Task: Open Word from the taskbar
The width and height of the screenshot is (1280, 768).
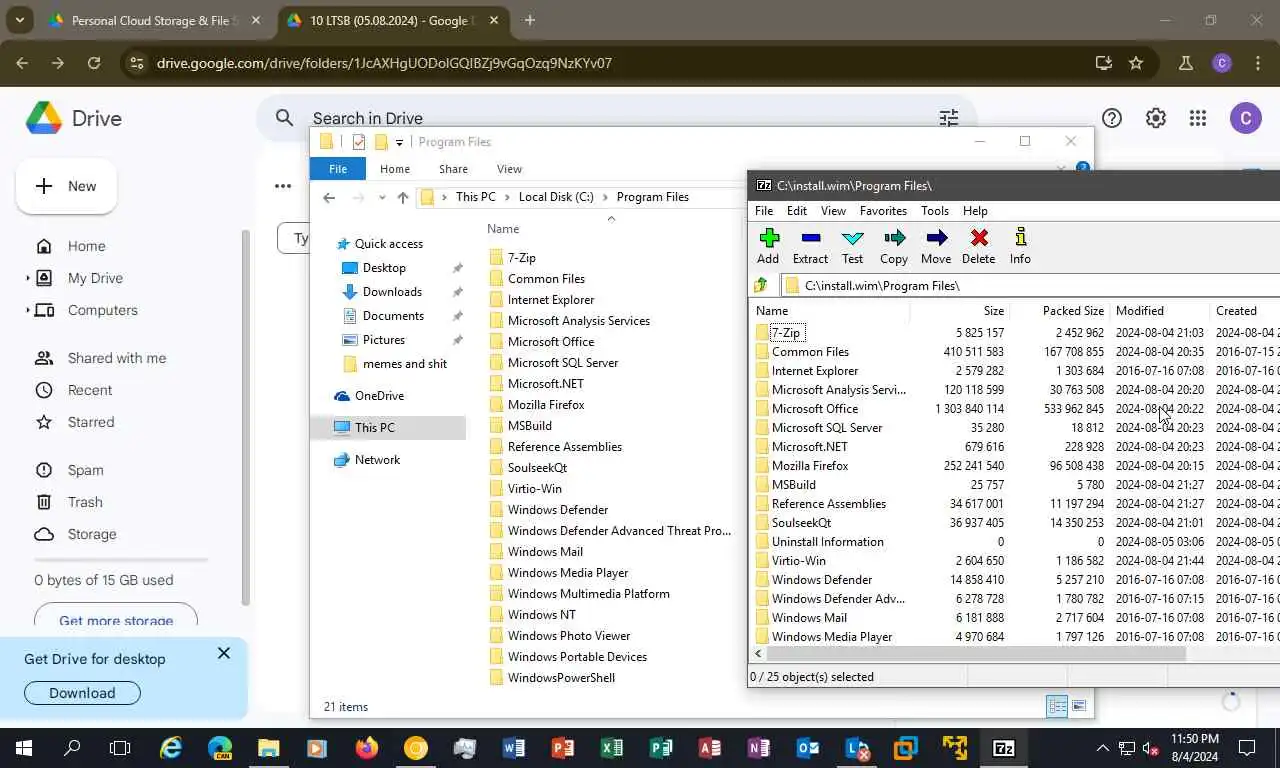Action: [x=514, y=747]
